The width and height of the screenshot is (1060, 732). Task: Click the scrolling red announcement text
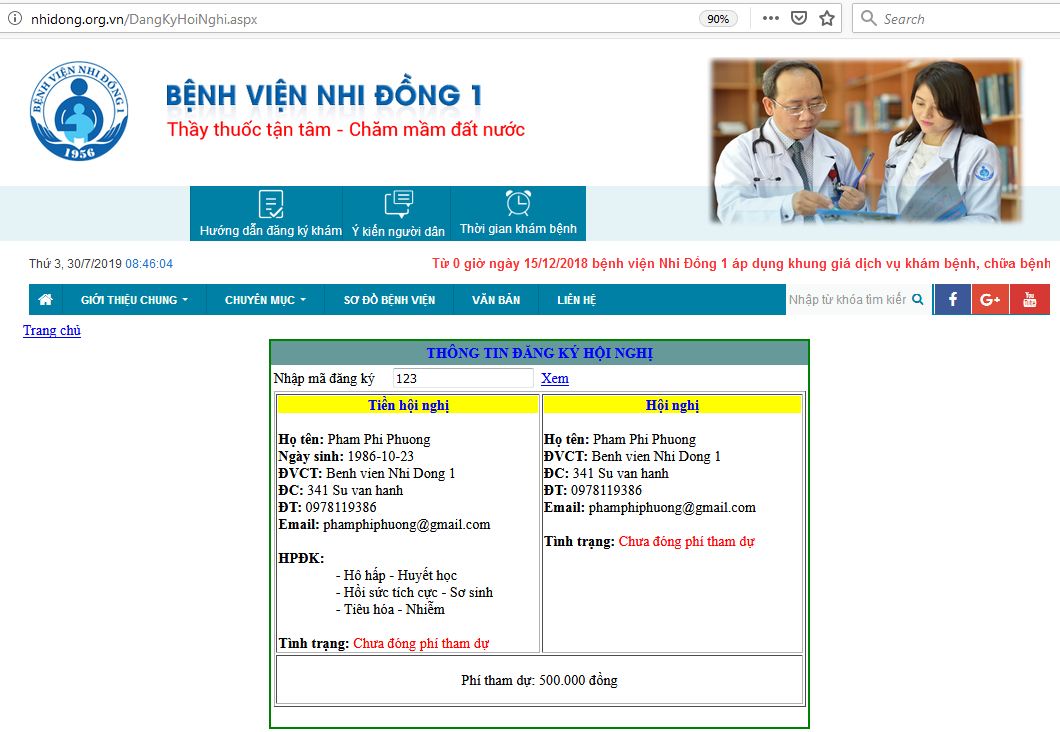click(x=741, y=264)
